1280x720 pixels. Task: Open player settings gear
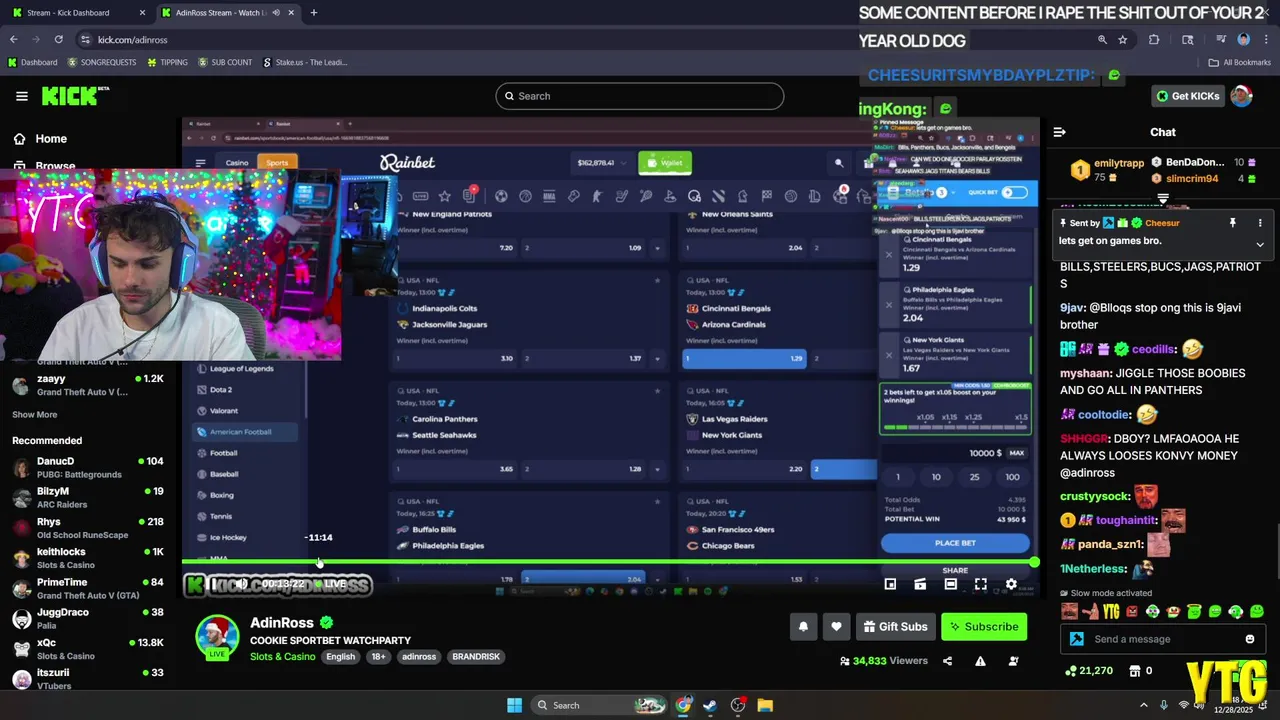(x=1011, y=584)
